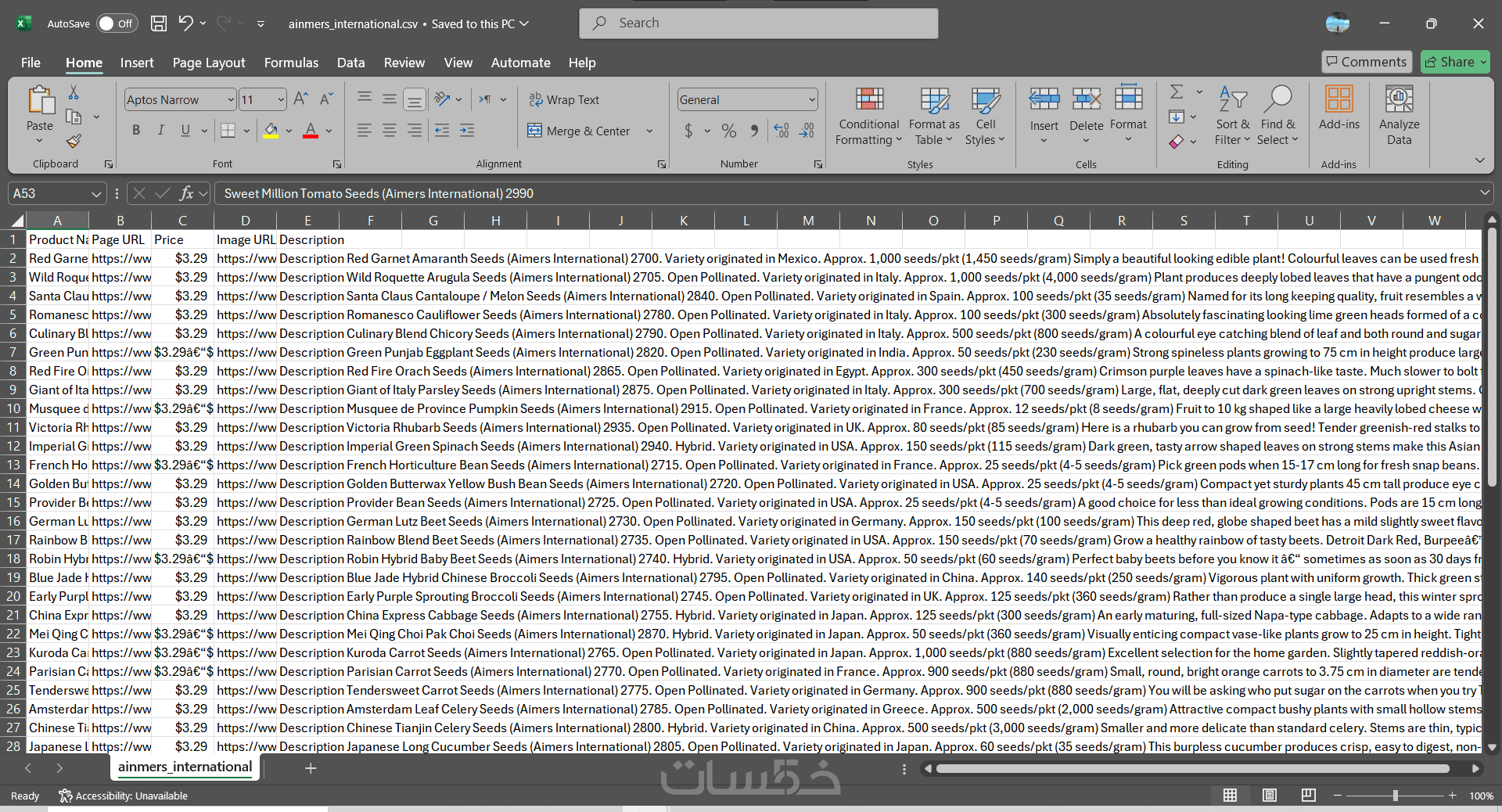The image size is (1502, 812).
Task: Click the Insert Function fx icon
Action: click(x=186, y=193)
